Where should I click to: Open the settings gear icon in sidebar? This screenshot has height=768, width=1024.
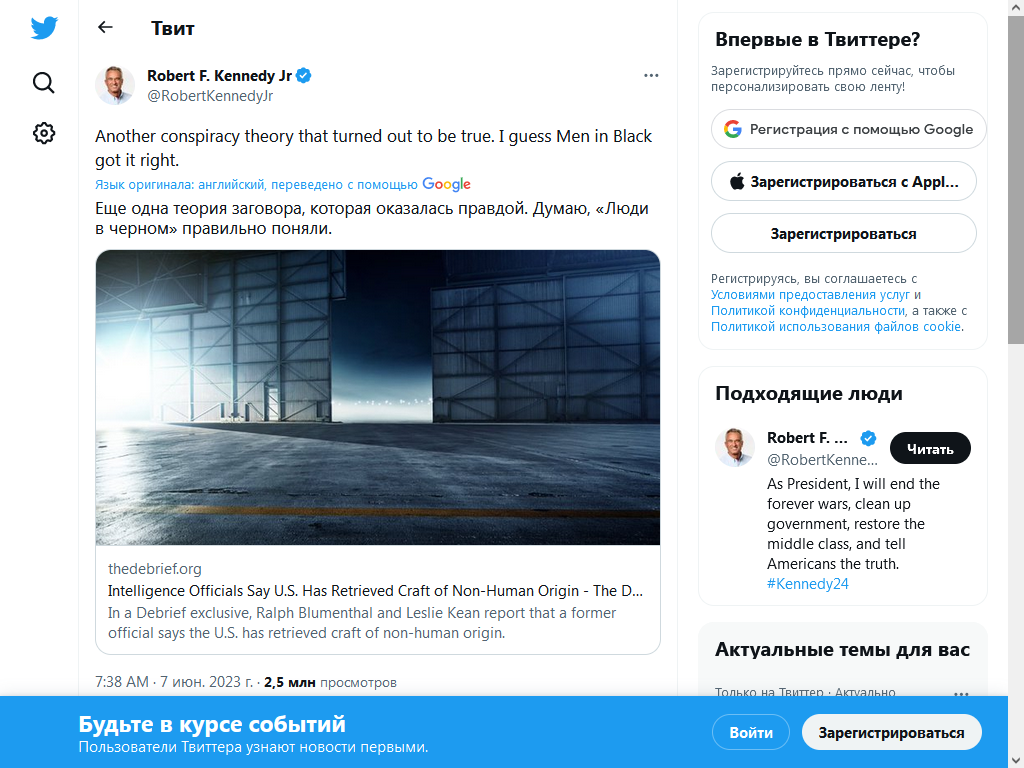tap(44, 133)
